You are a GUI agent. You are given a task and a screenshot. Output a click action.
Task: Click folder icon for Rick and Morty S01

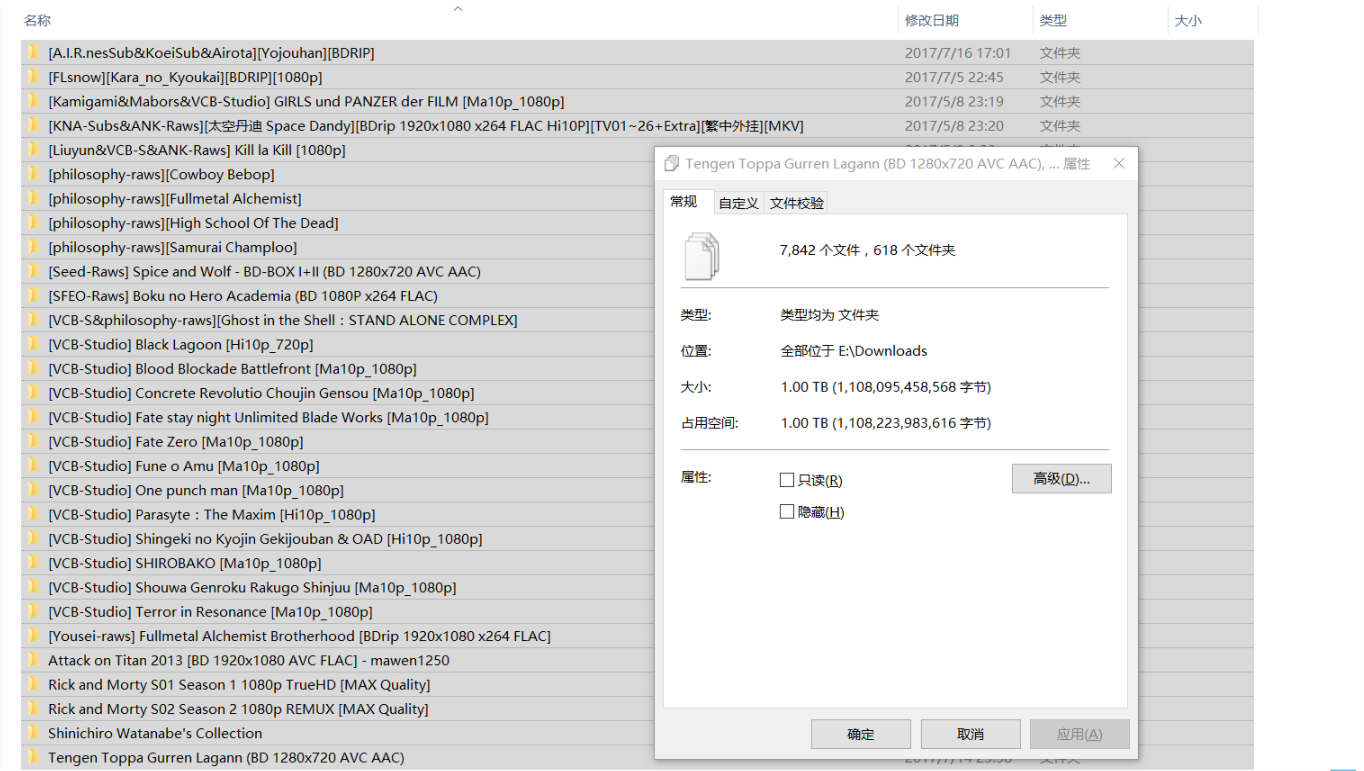click(33, 684)
